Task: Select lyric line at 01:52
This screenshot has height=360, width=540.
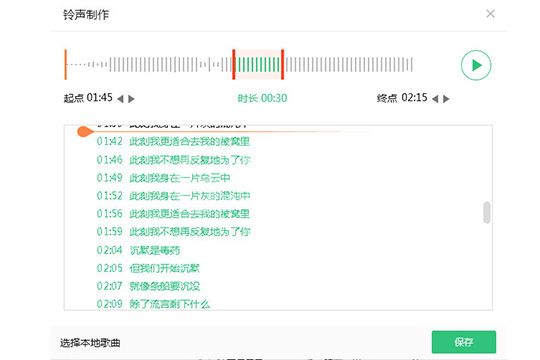Action: (173, 196)
